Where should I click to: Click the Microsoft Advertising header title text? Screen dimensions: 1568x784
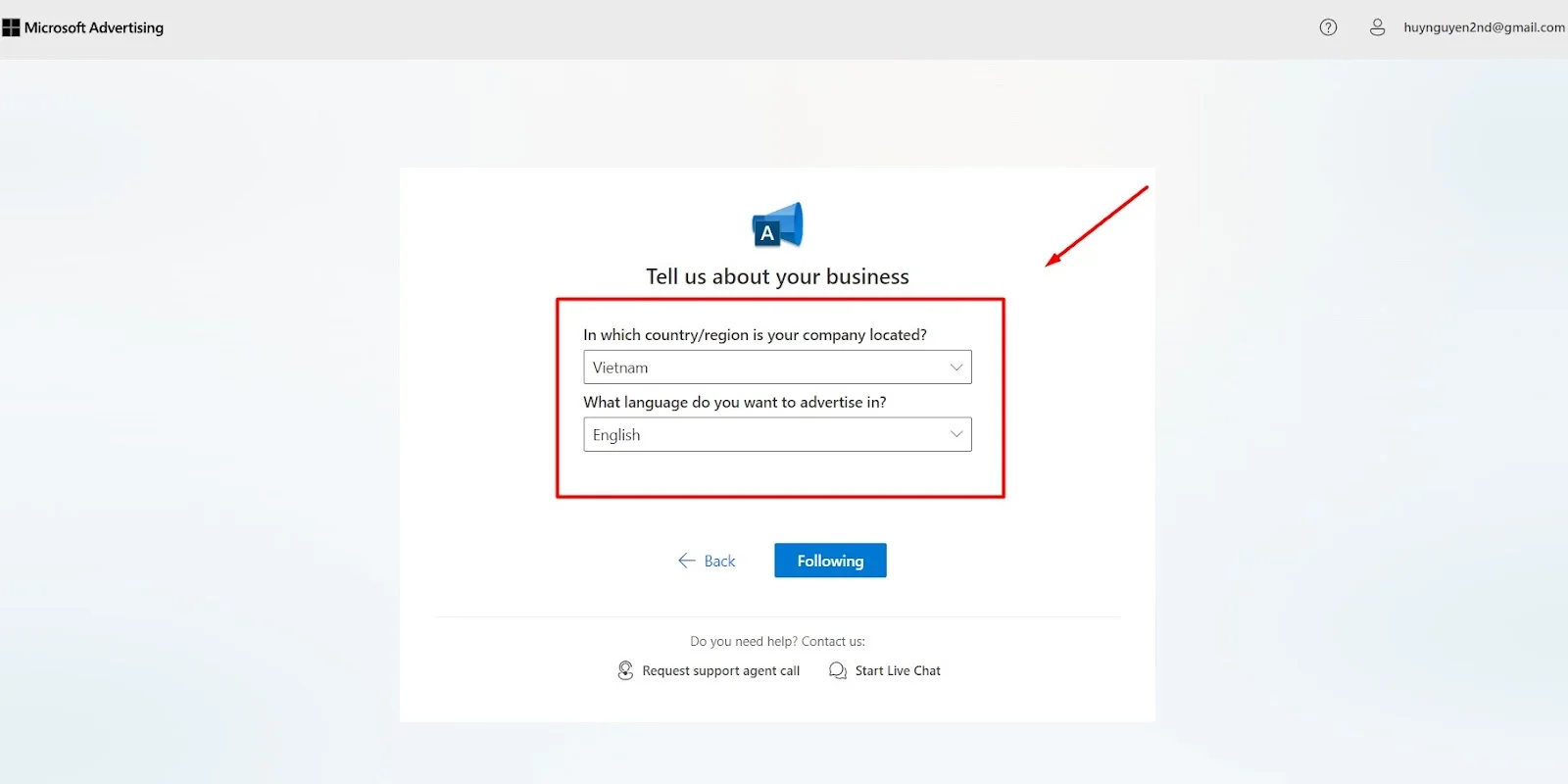(x=94, y=27)
